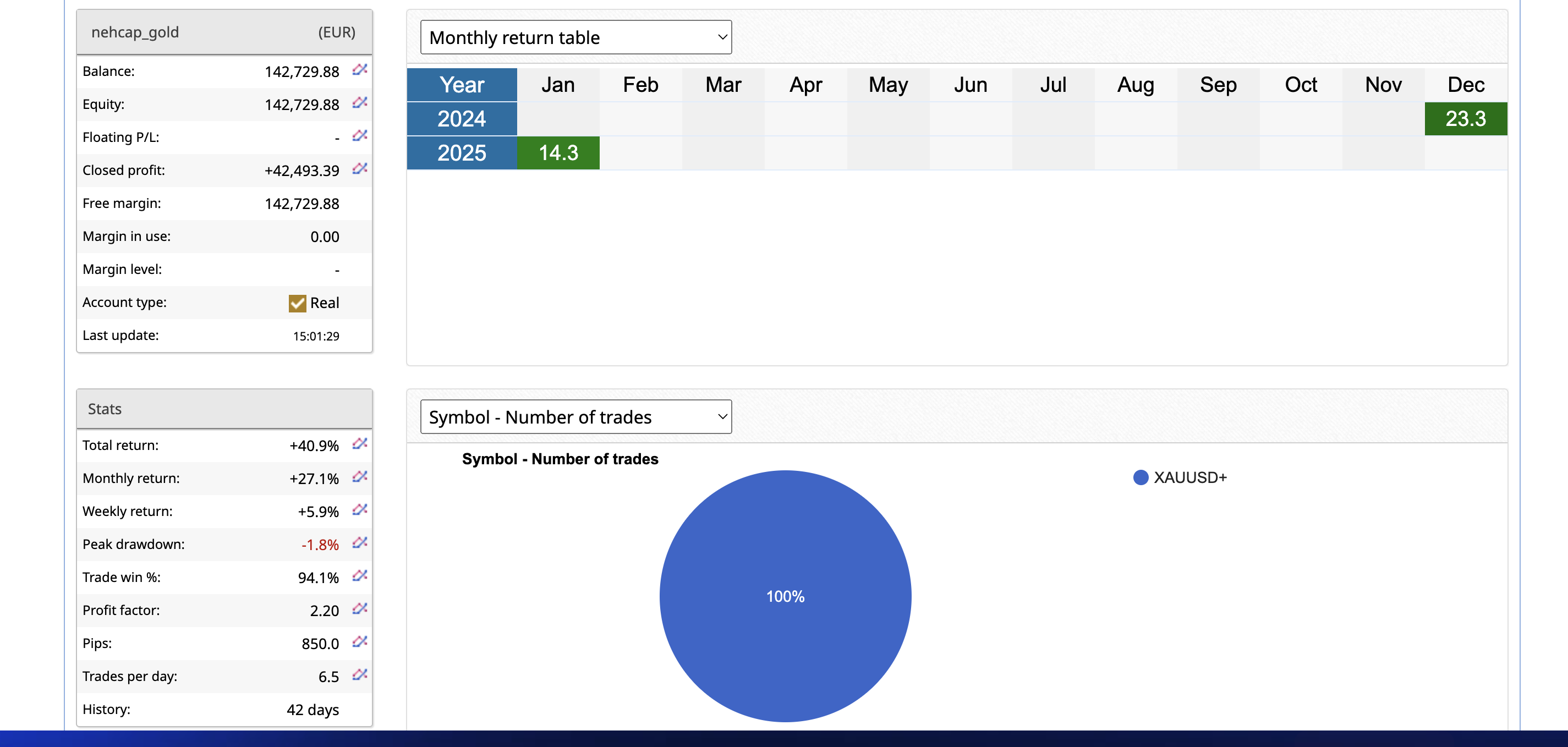Click the Year column header
The image size is (1568, 747).
pos(462,85)
